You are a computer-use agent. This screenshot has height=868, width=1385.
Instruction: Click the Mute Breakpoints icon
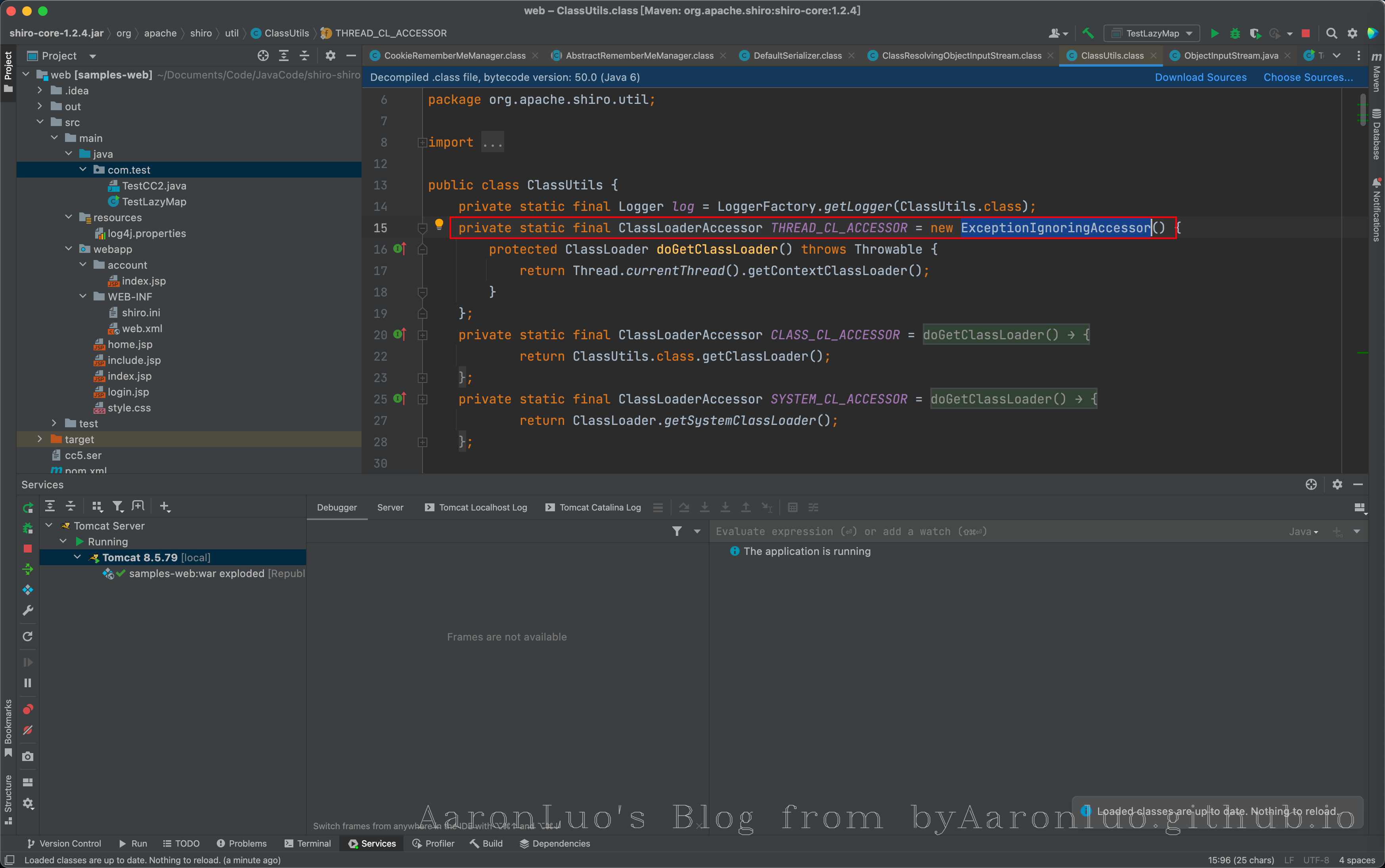28,730
